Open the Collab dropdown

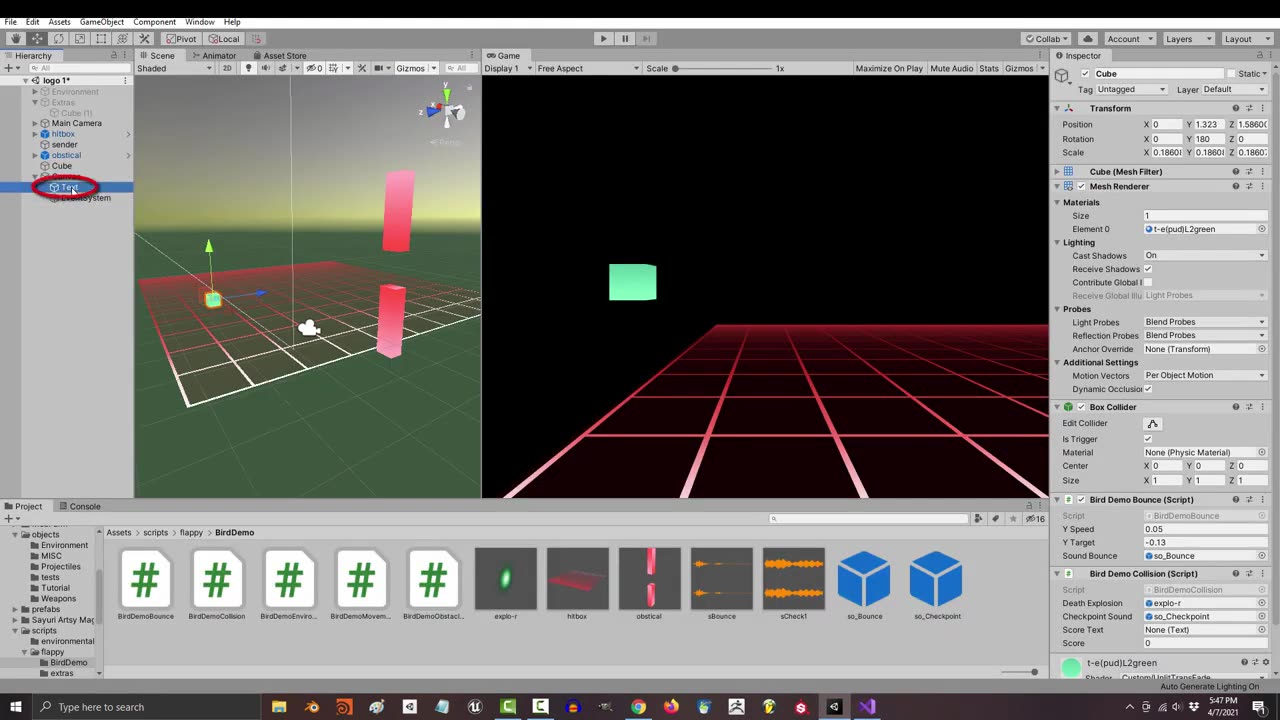pyautogui.click(x=1047, y=38)
